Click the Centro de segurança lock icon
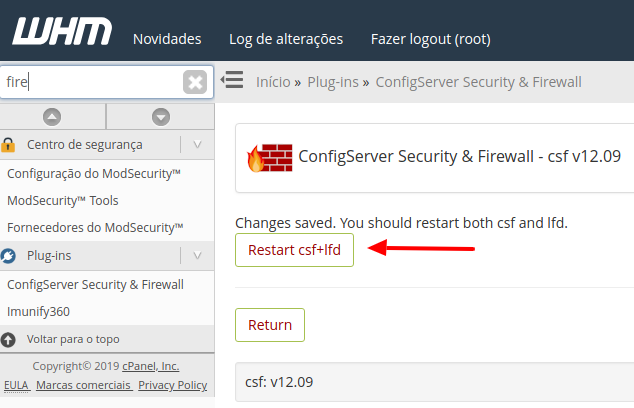Viewport: 634px width, 408px height. pyautogui.click(x=9, y=145)
